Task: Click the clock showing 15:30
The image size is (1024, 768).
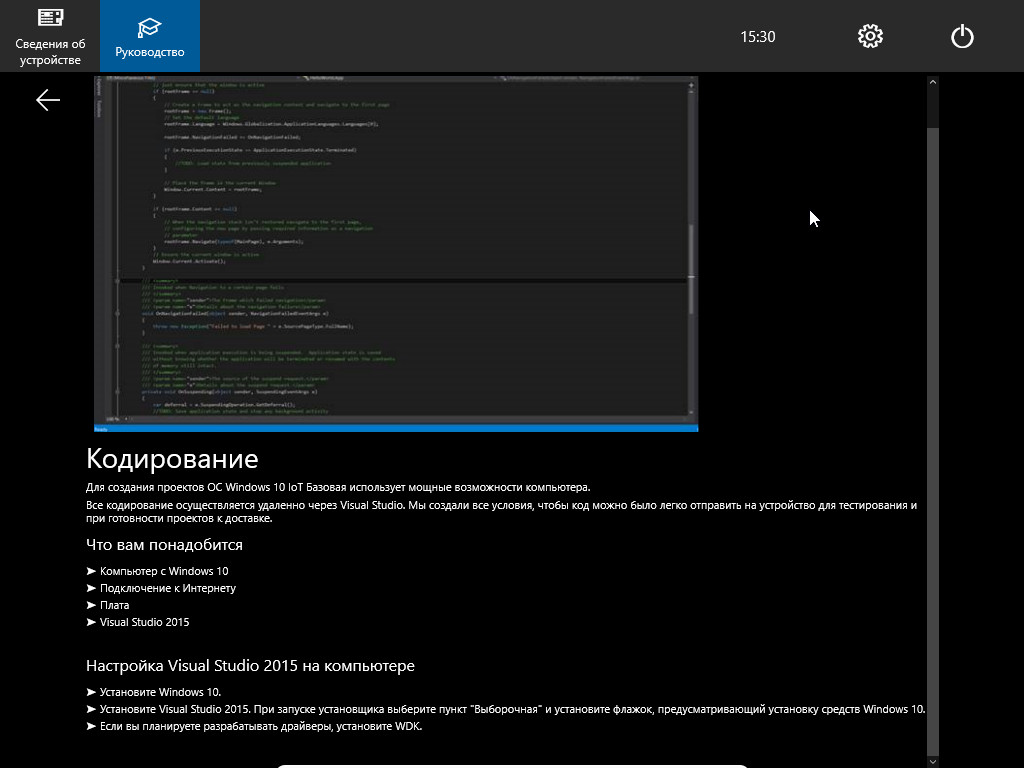Action: [758, 37]
